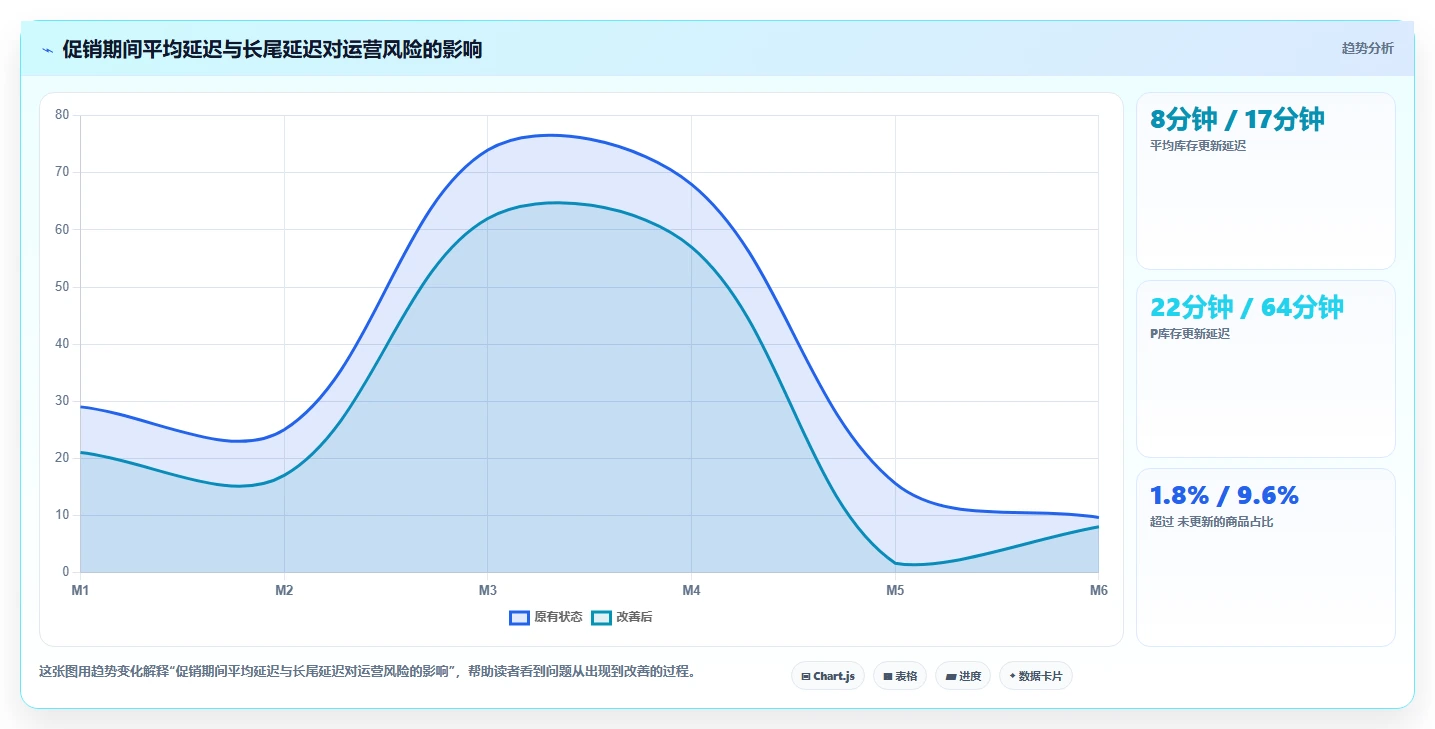
Task: Toggle the 改善后 legend swatch
Action: 601,618
